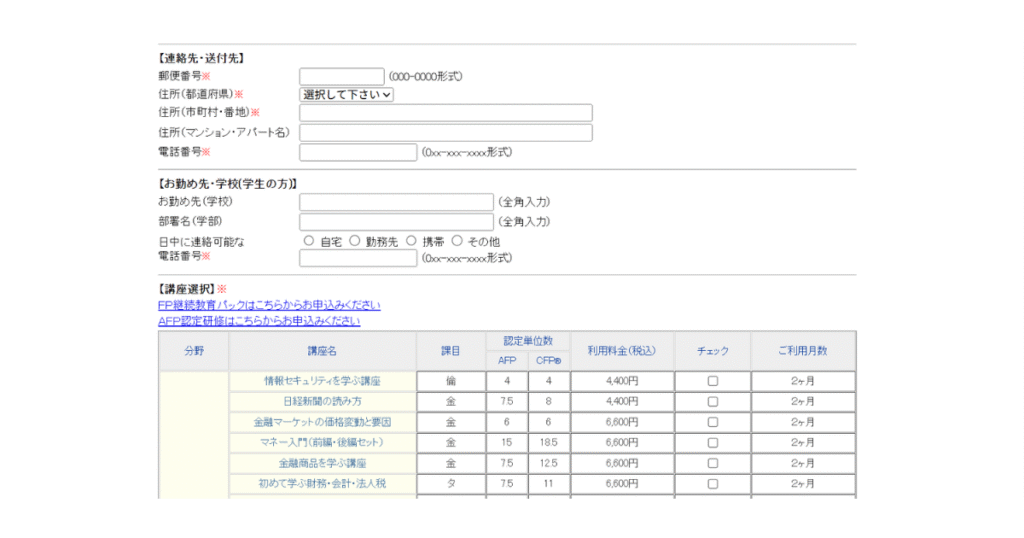Viewport: 1024px width, 538px height.
Task: Open the prefecture selection dropdown
Action: pyautogui.click(x=347, y=94)
